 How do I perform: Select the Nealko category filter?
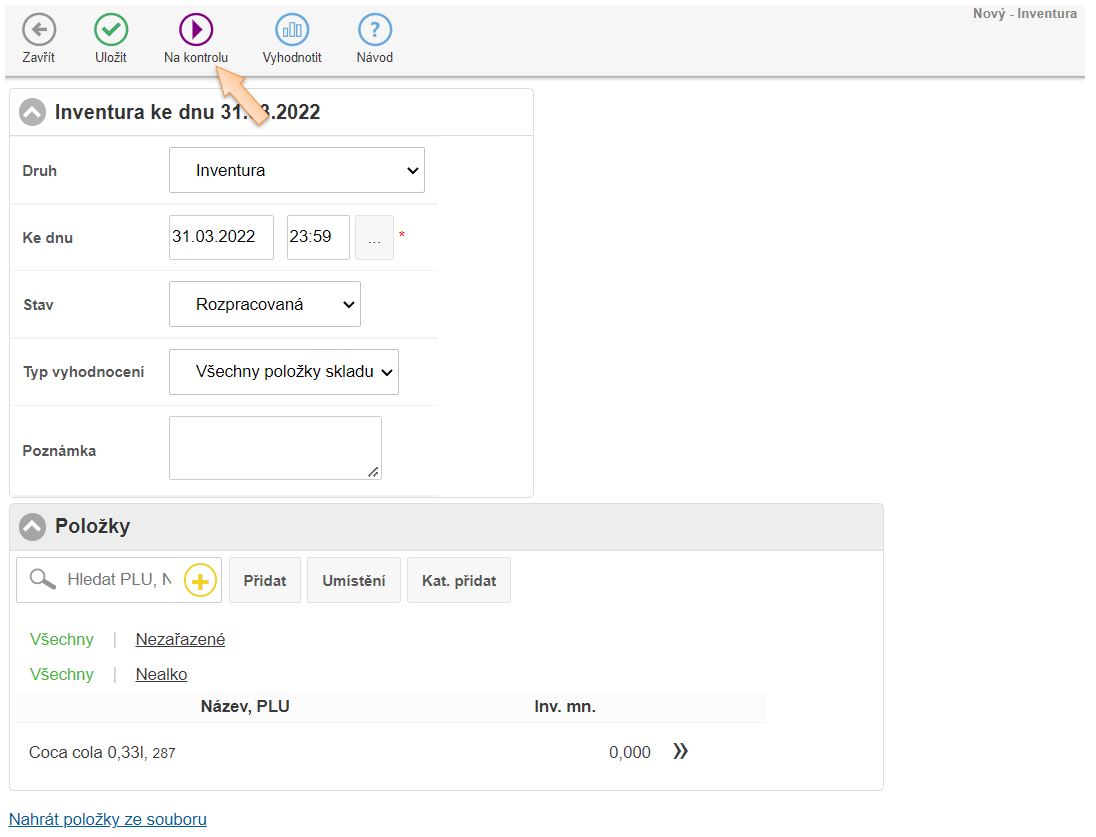click(x=161, y=675)
